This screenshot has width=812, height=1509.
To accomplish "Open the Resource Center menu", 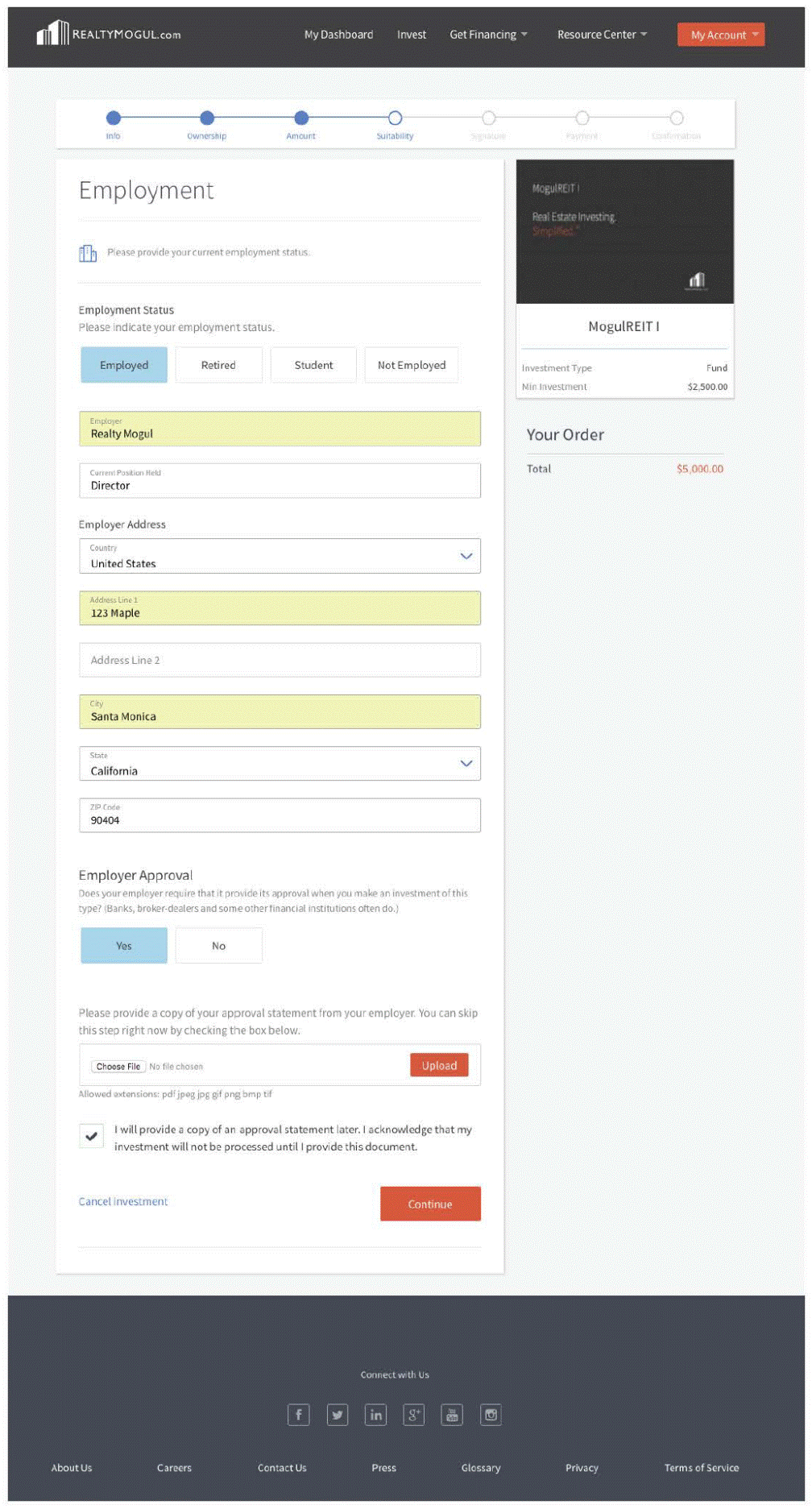I will [x=601, y=35].
